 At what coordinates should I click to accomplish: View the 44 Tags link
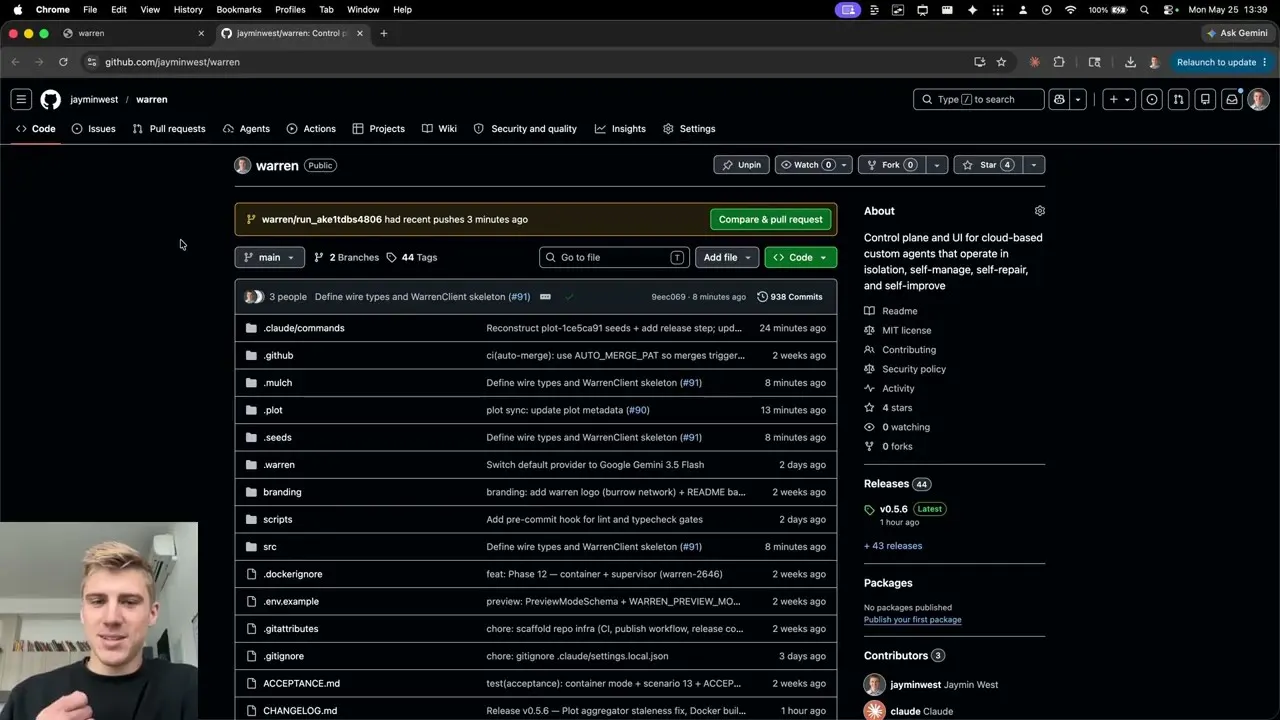coord(411,257)
